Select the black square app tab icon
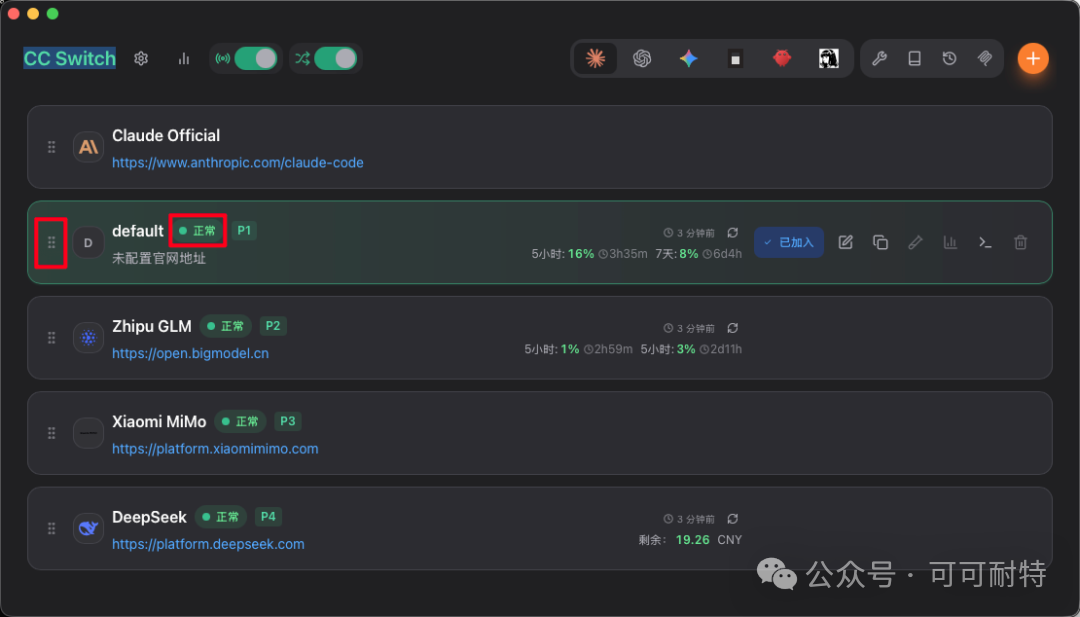 click(x=735, y=59)
